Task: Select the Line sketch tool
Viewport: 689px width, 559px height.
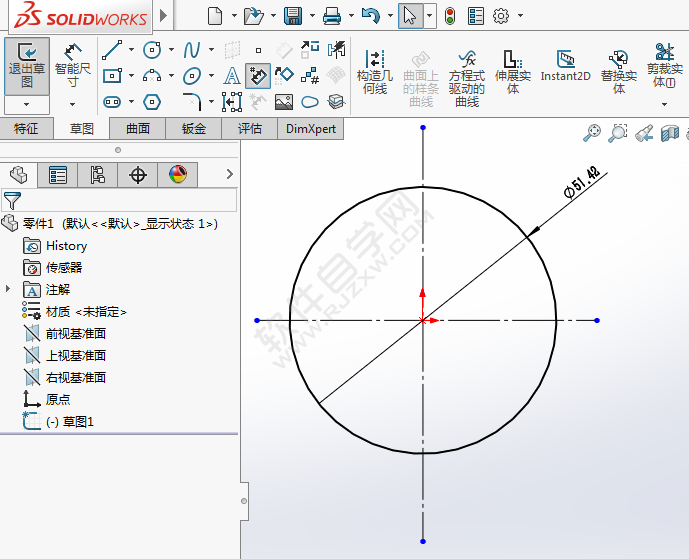Action: (x=112, y=50)
